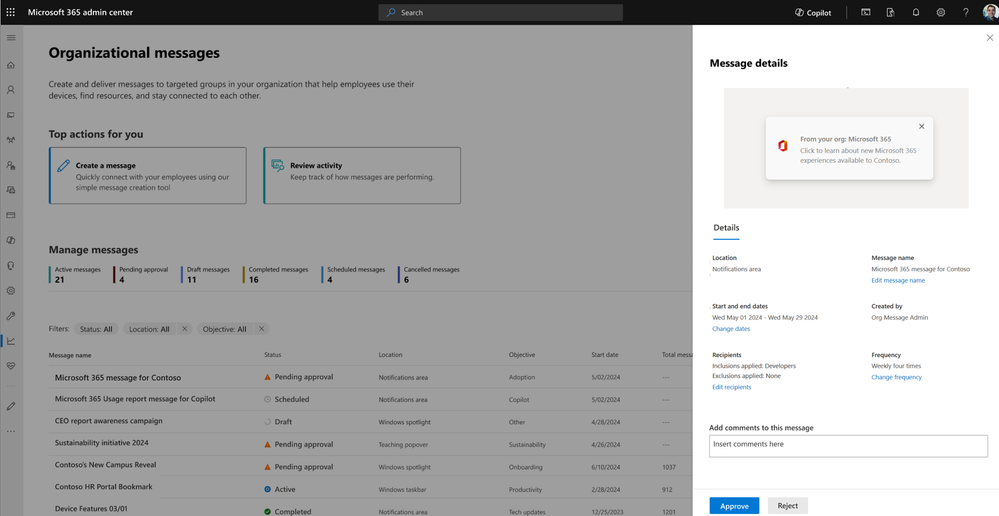Filter by Scheduled messages 4
Viewport: 999px width, 516px height.
click(x=354, y=275)
